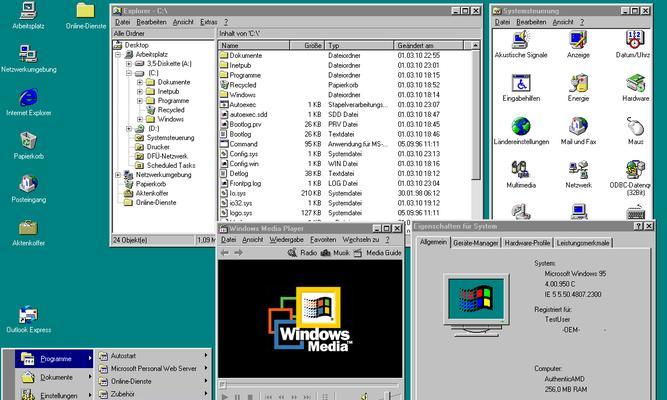Open Wiedergabe menu in Media Player

click(x=287, y=240)
